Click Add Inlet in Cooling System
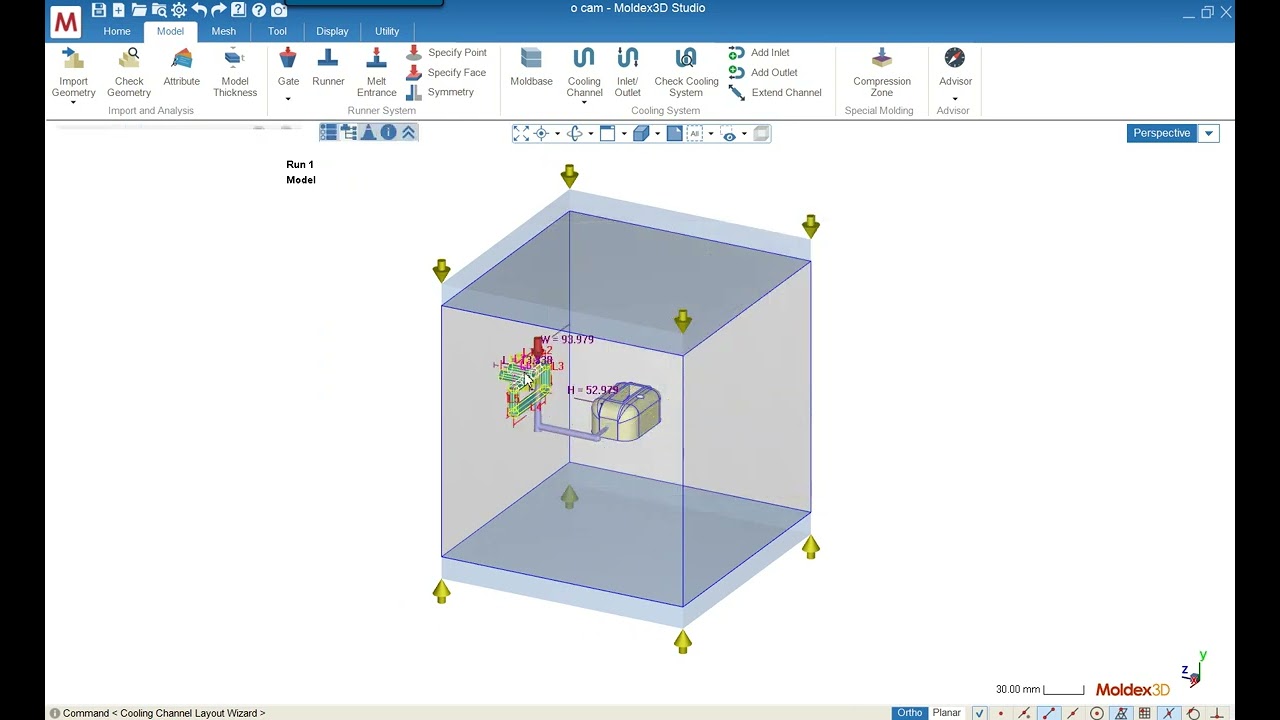The image size is (1280, 720). pos(759,52)
